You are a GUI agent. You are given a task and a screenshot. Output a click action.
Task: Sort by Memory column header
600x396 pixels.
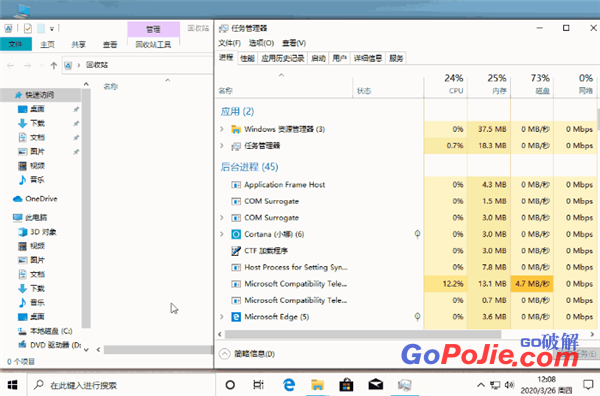point(489,84)
